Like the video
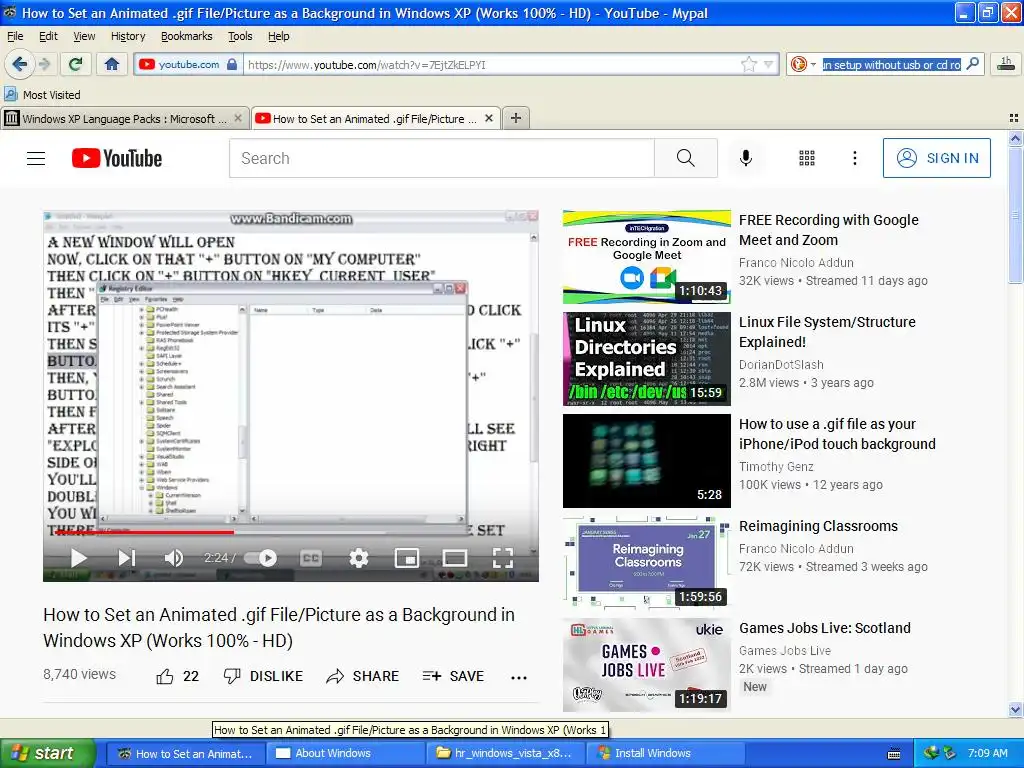This screenshot has width=1024, height=768. click(x=178, y=676)
